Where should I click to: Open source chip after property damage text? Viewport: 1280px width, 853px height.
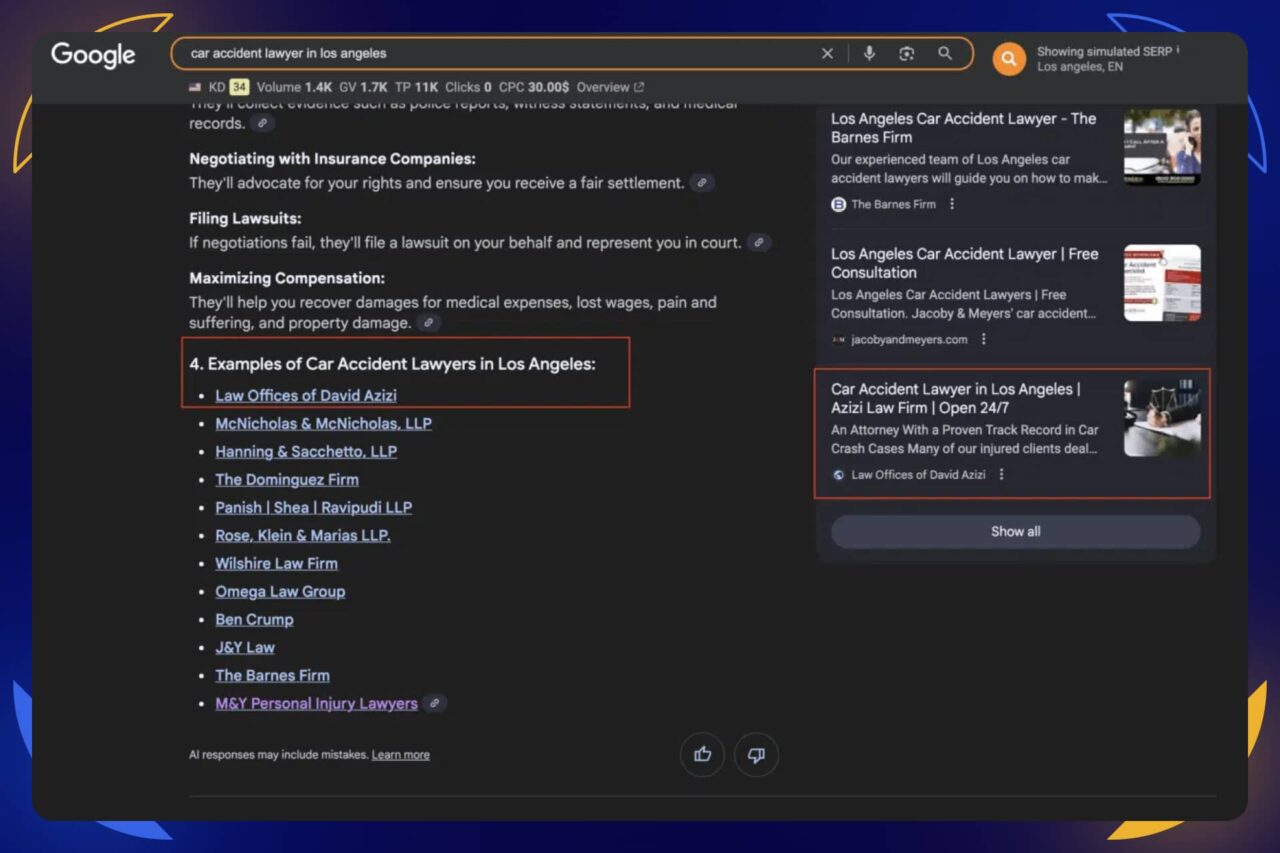click(x=428, y=323)
